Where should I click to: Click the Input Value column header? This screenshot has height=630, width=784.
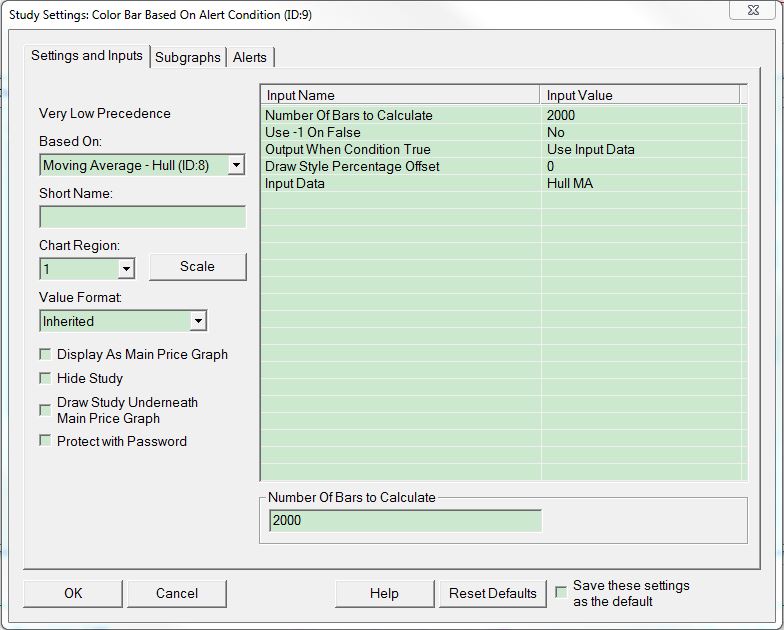tap(640, 95)
